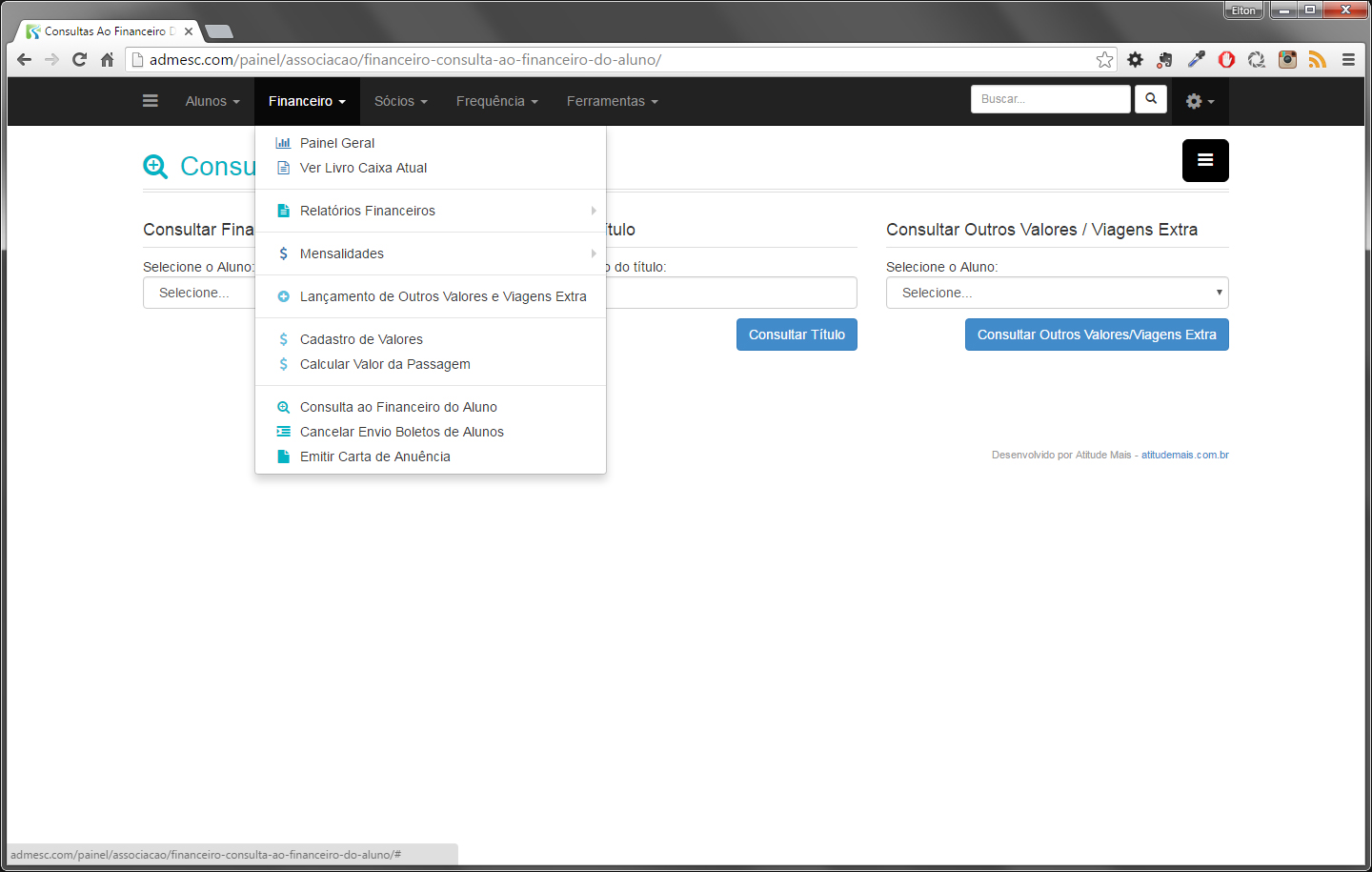Focus the Buscar search field
The image size is (1372, 872).
[1050, 99]
